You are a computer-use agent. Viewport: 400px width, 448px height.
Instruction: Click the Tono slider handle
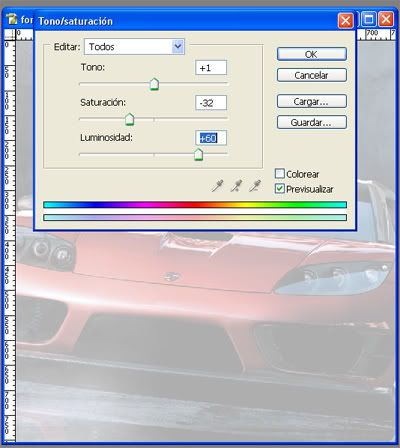tap(154, 84)
